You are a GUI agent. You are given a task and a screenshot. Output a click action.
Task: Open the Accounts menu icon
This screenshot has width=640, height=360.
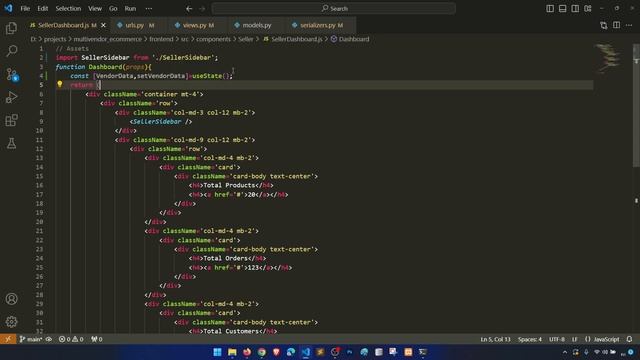point(11,299)
